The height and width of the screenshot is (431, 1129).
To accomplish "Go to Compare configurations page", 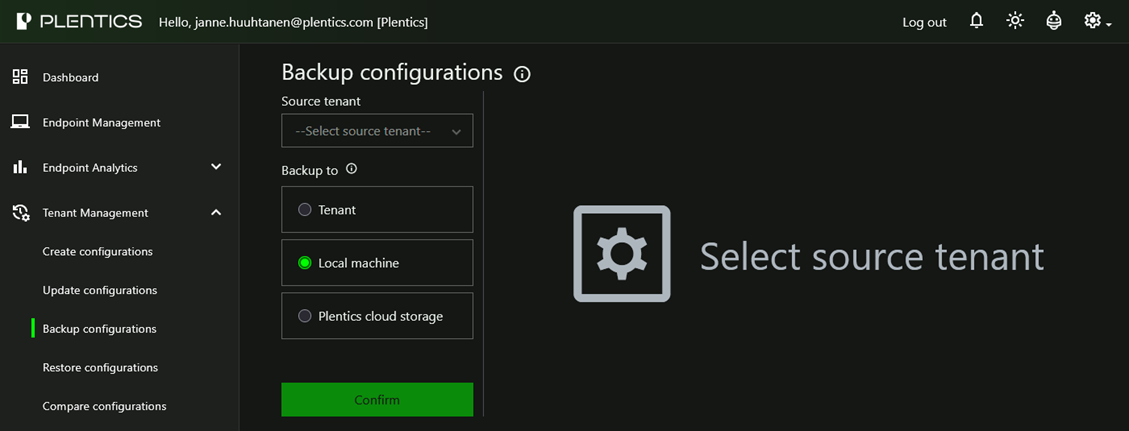I will (x=104, y=406).
